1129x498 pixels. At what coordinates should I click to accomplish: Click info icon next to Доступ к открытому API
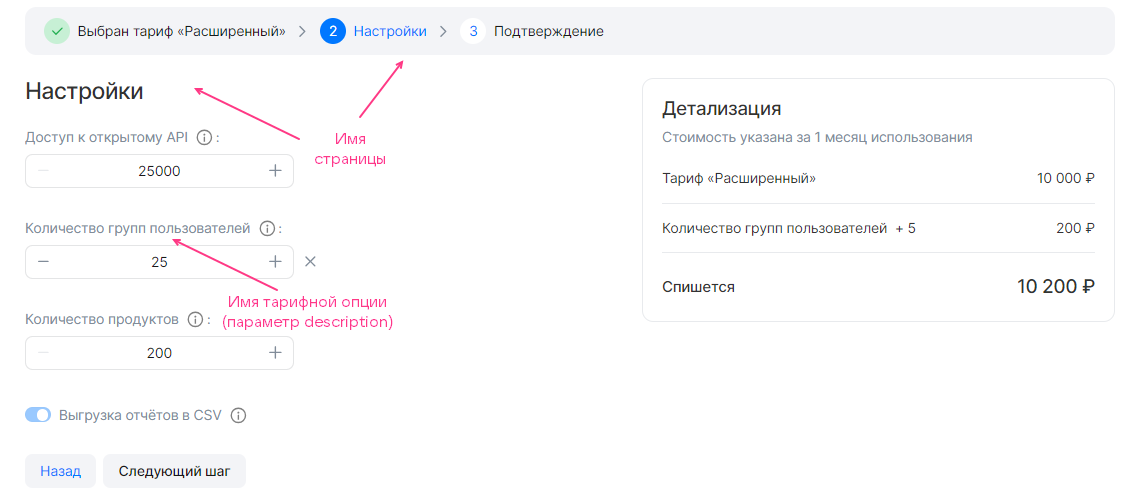[204, 137]
